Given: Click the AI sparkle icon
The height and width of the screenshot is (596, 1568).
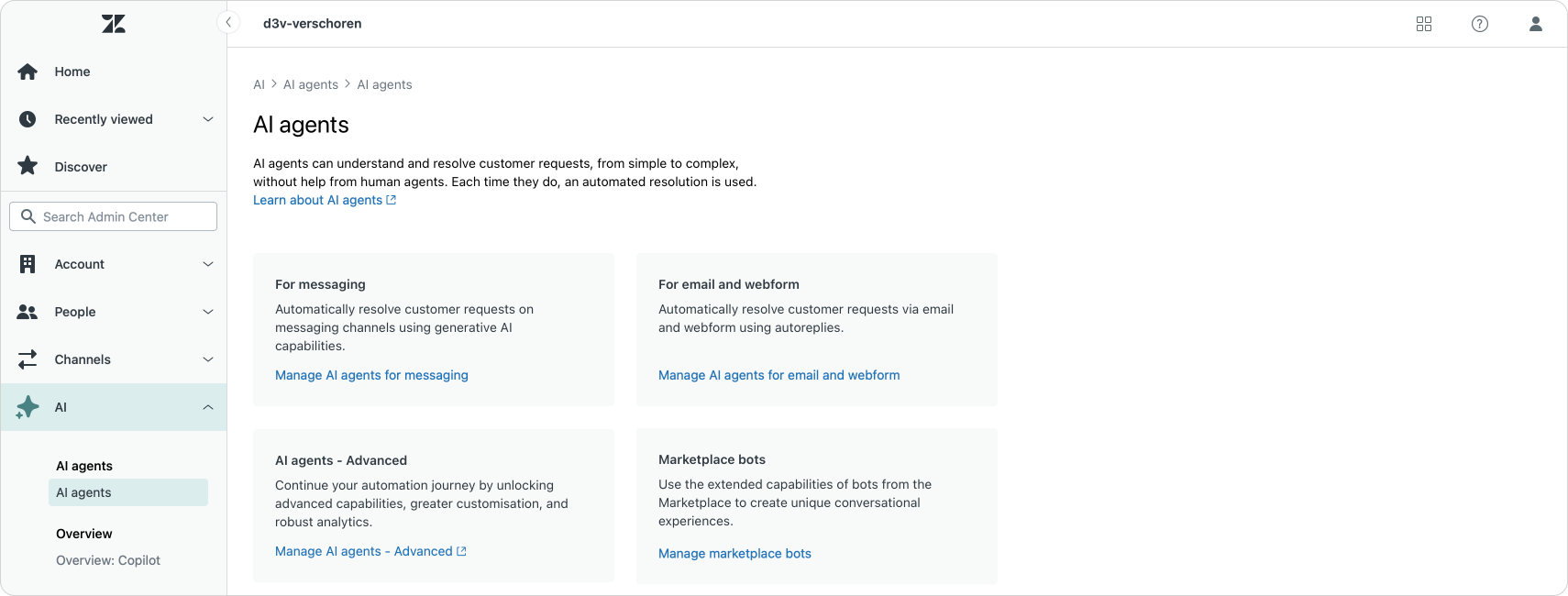Looking at the screenshot, I should (28, 407).
